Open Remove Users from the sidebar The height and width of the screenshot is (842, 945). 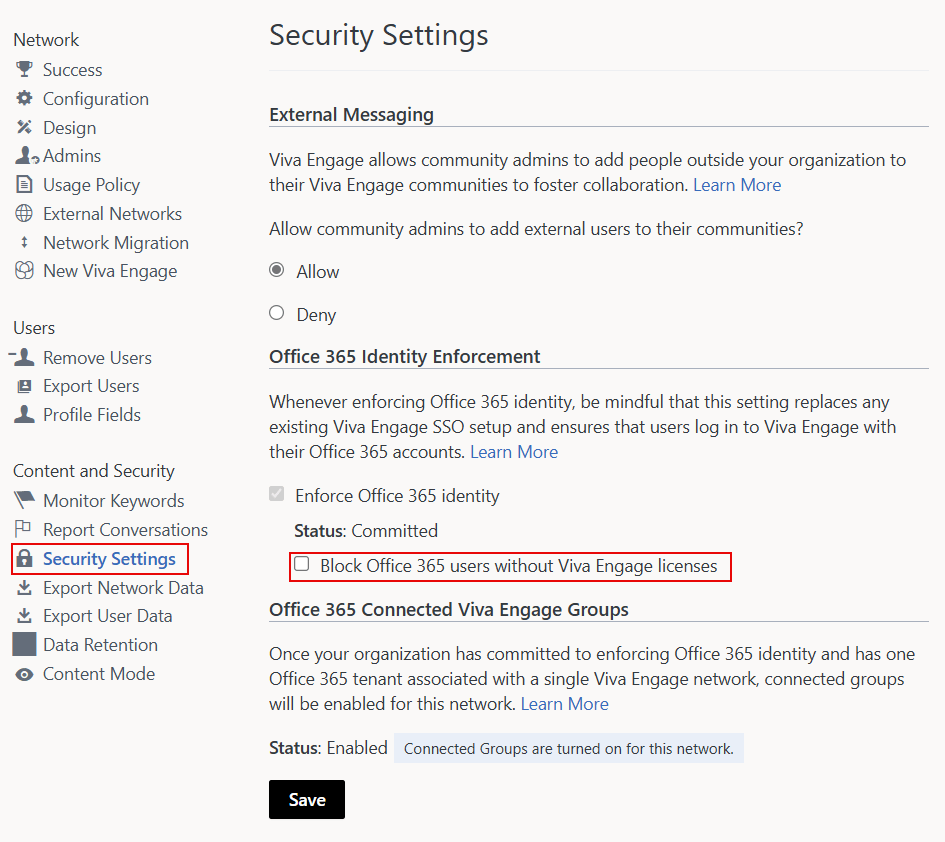97,356
